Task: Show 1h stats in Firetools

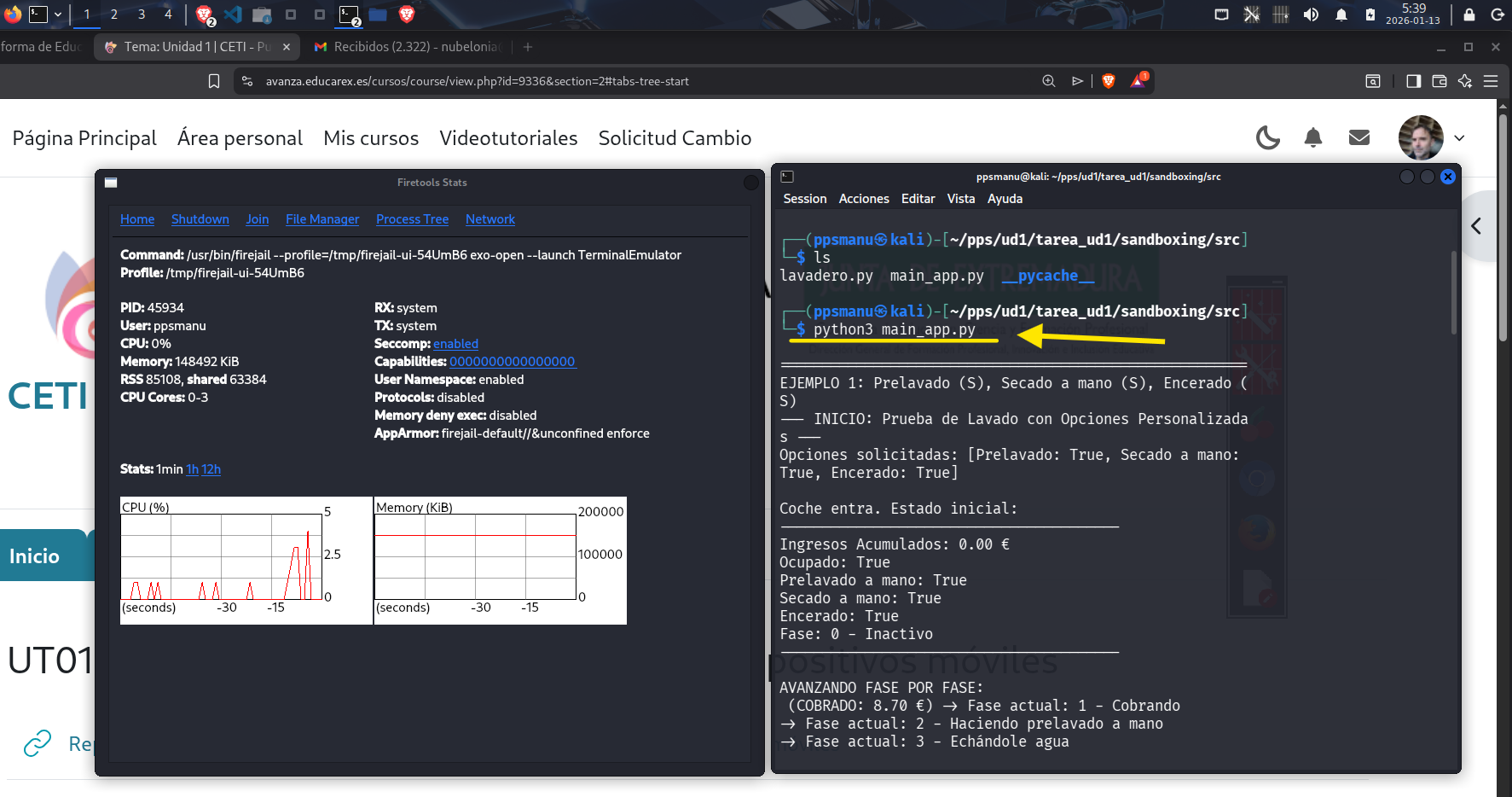Action: coord(193,469)
